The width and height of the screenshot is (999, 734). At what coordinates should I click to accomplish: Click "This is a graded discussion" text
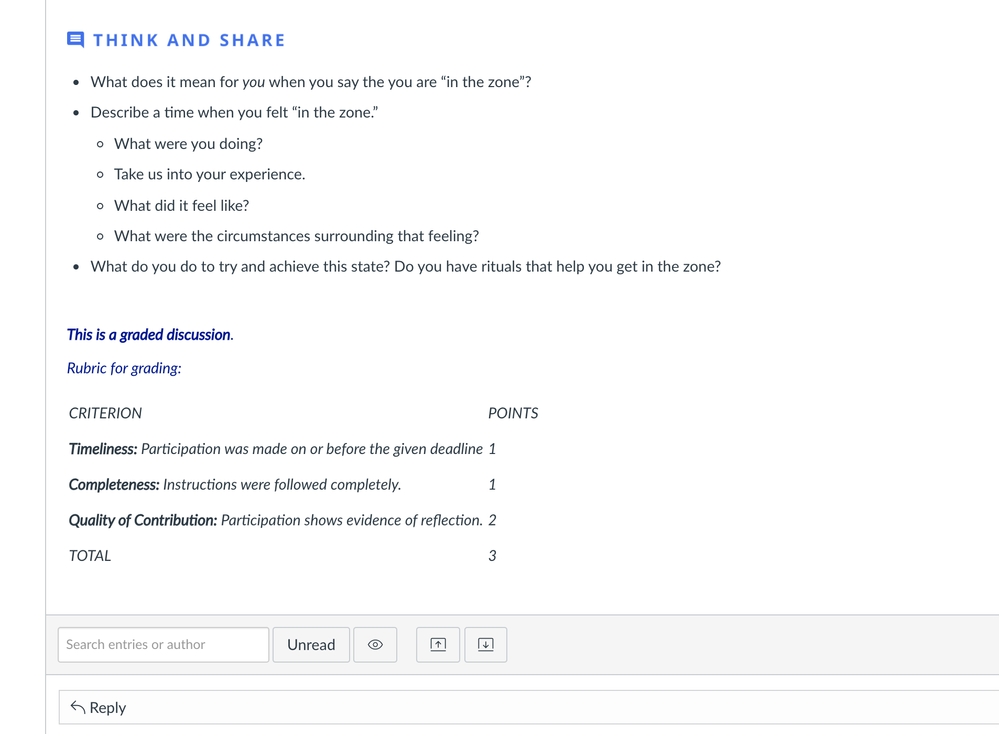(150, 335)
